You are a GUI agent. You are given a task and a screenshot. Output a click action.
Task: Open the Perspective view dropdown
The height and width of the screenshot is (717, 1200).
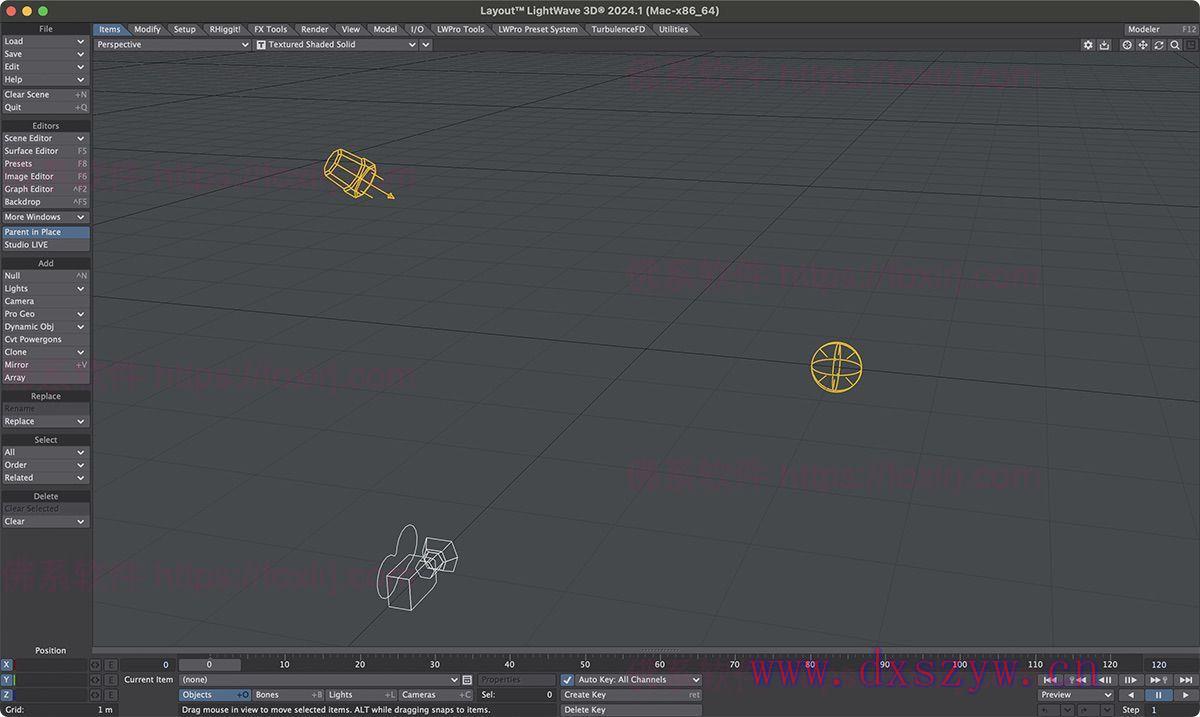coord(172,45)
